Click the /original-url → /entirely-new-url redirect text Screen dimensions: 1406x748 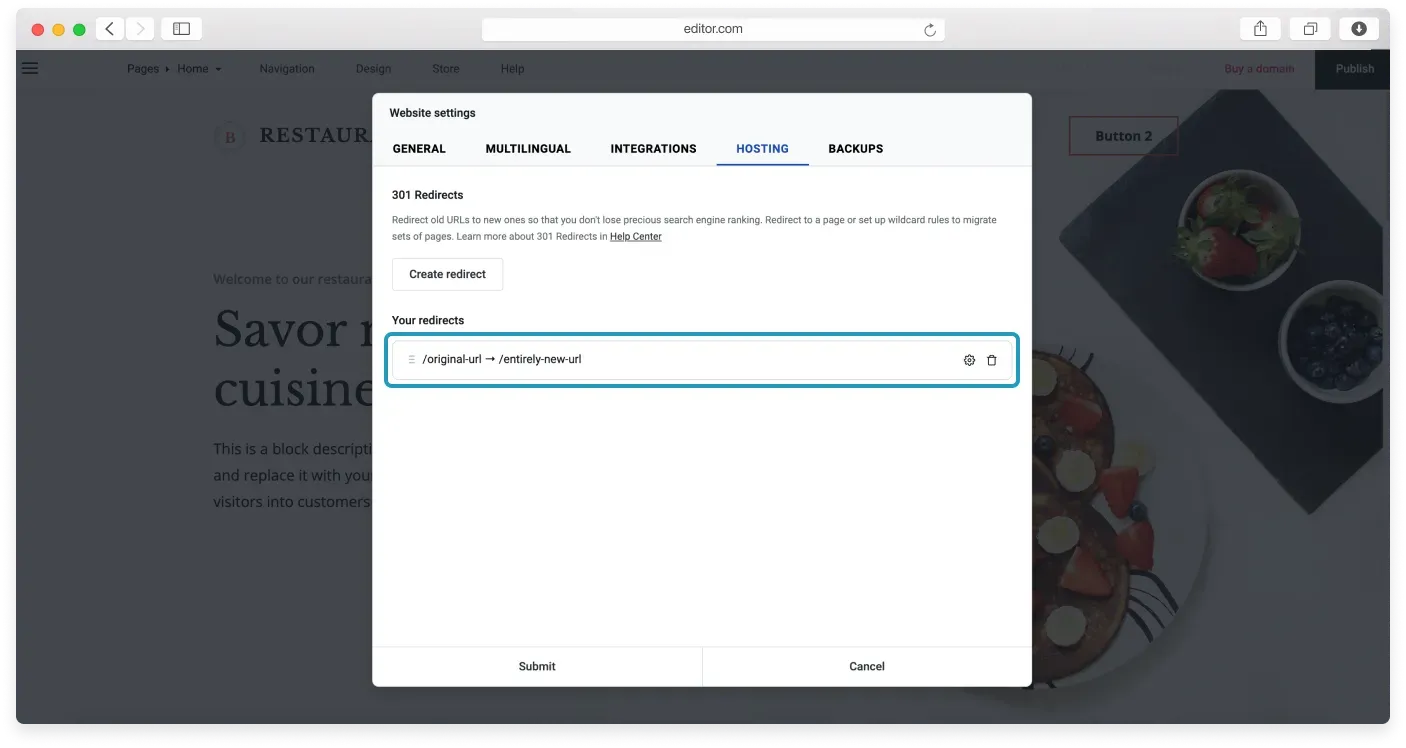click(502, 360)
